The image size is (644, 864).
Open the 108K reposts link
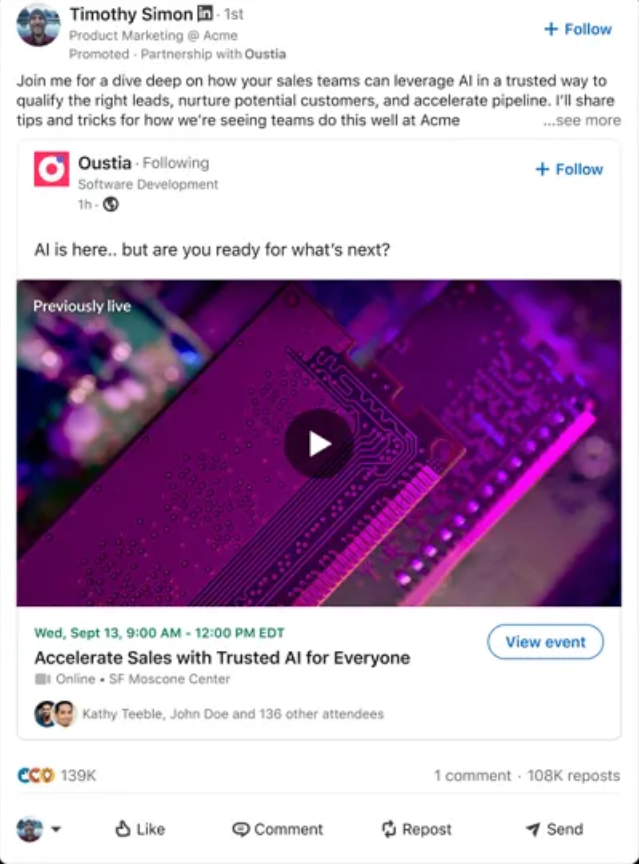pos(573,775)
